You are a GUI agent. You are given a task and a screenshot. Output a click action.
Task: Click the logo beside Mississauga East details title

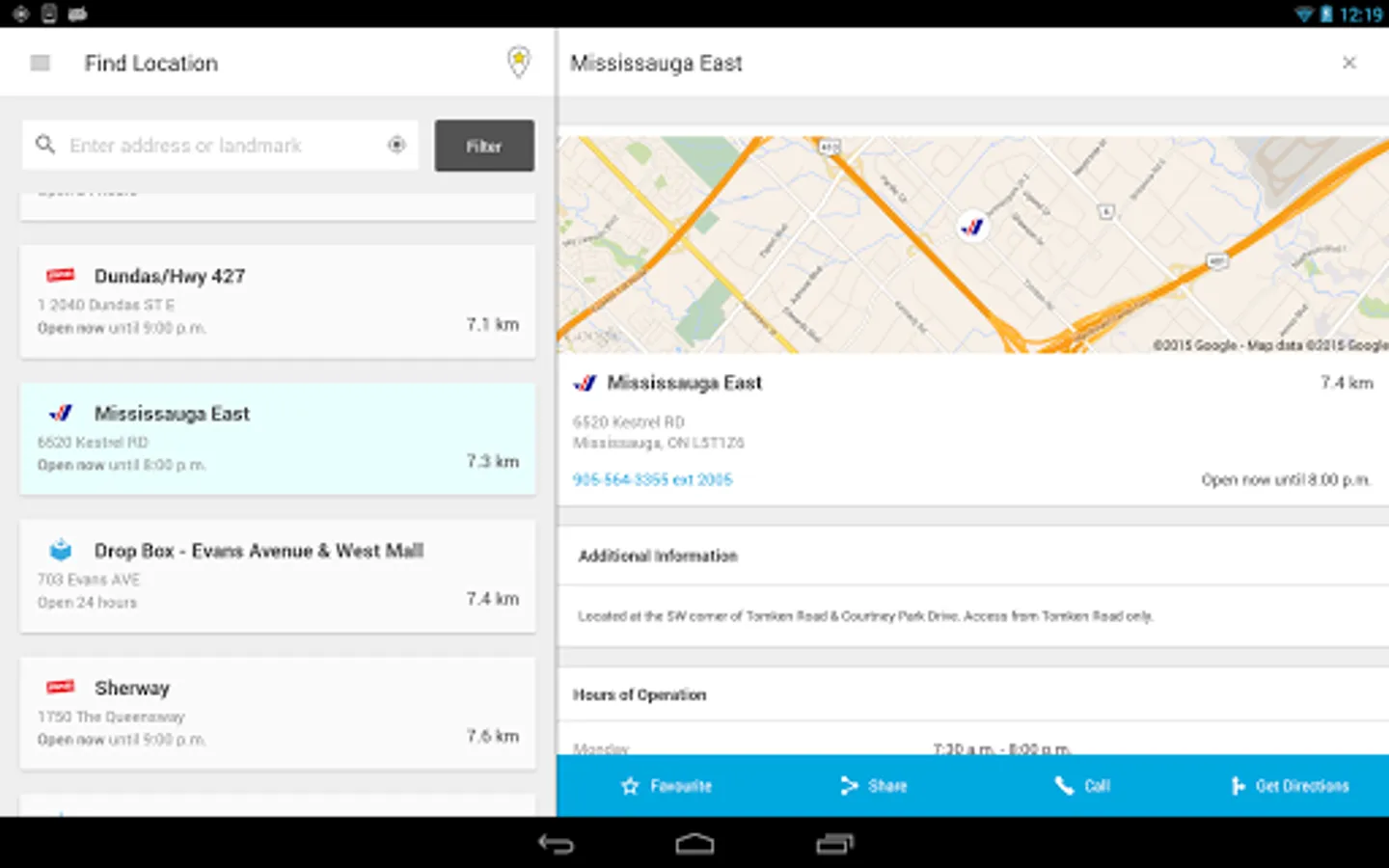(x=586, y=383)
